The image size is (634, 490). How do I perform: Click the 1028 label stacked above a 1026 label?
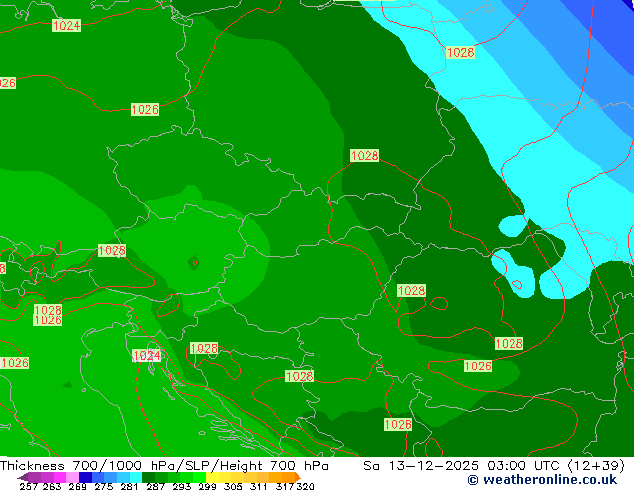[48, 310]
